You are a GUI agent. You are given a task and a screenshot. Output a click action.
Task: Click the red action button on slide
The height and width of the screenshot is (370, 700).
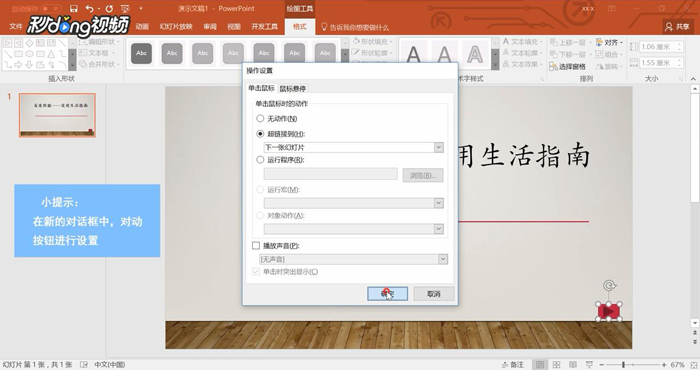609,311
